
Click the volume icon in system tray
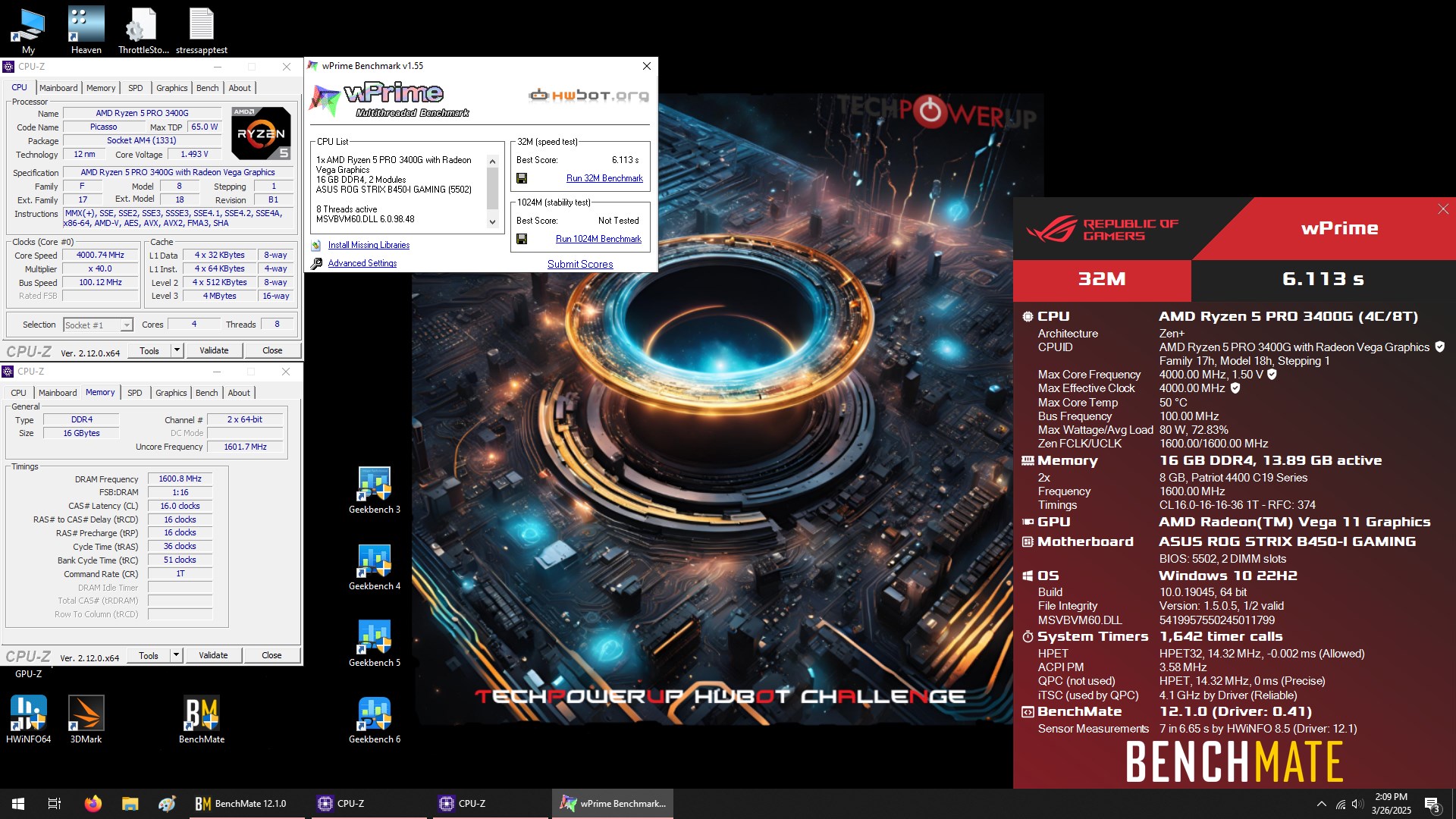click(1357, 804)
